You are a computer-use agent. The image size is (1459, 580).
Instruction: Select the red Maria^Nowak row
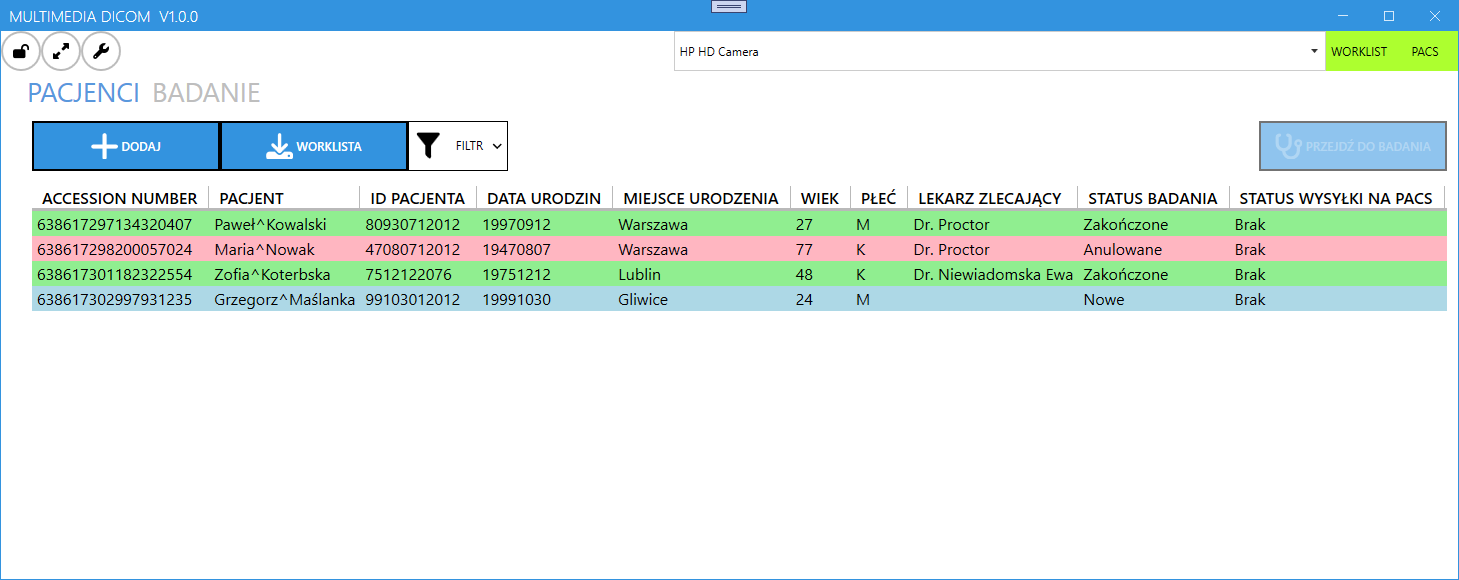(x=264, y=249)
